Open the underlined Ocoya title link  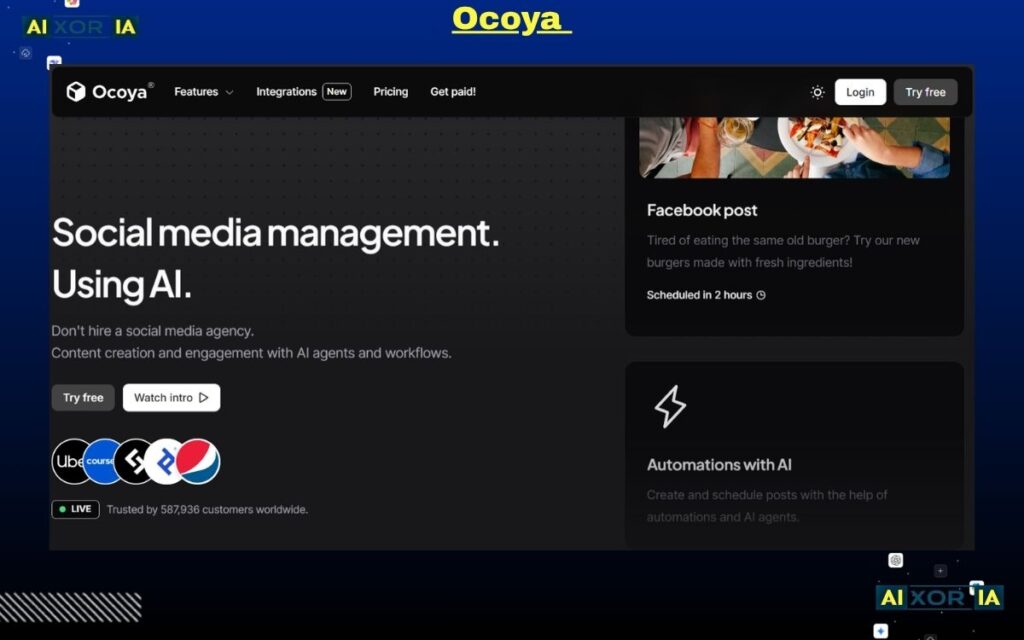click(x=510, y=17)
